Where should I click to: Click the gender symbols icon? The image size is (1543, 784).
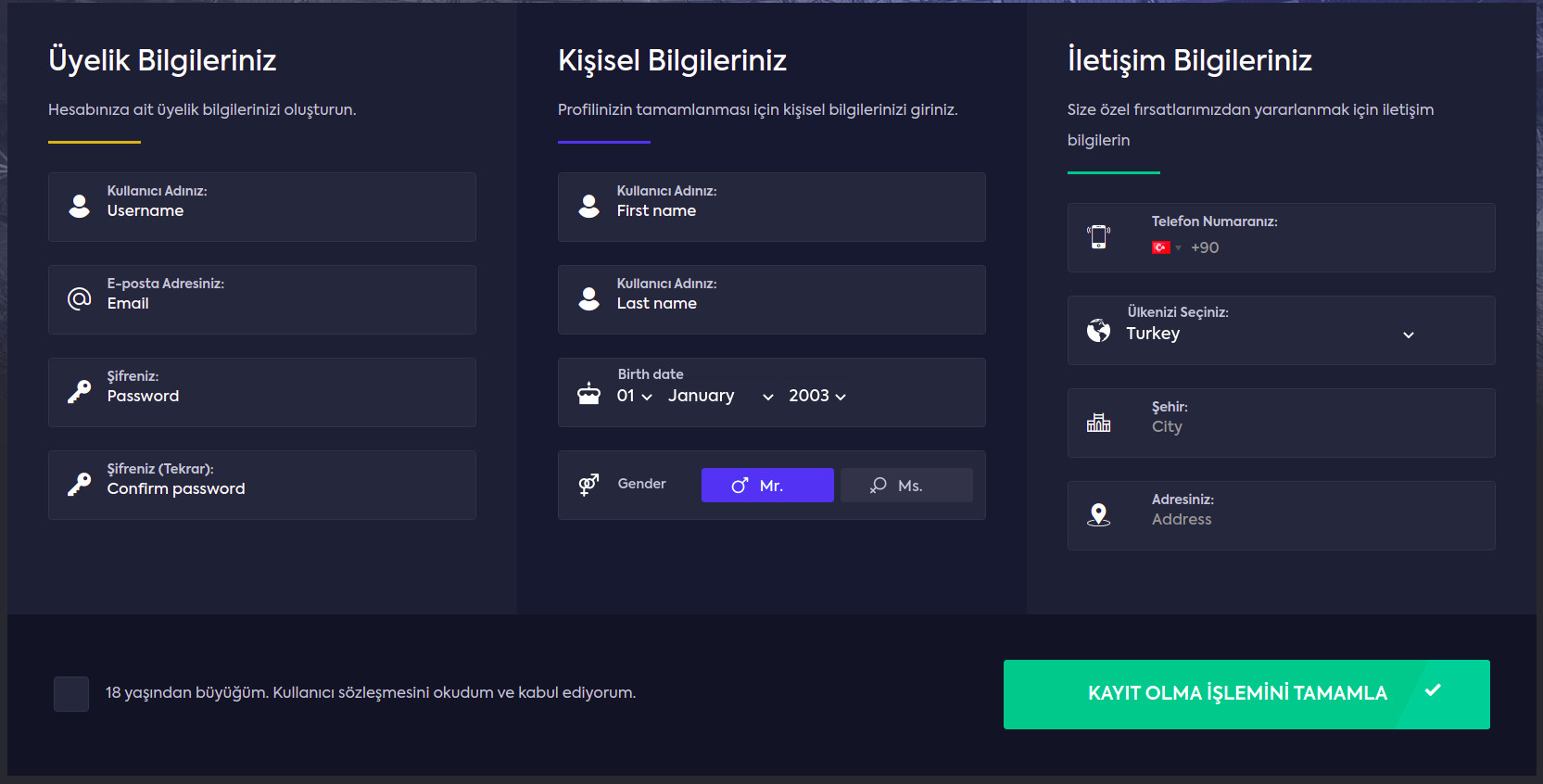coord(589,485)
